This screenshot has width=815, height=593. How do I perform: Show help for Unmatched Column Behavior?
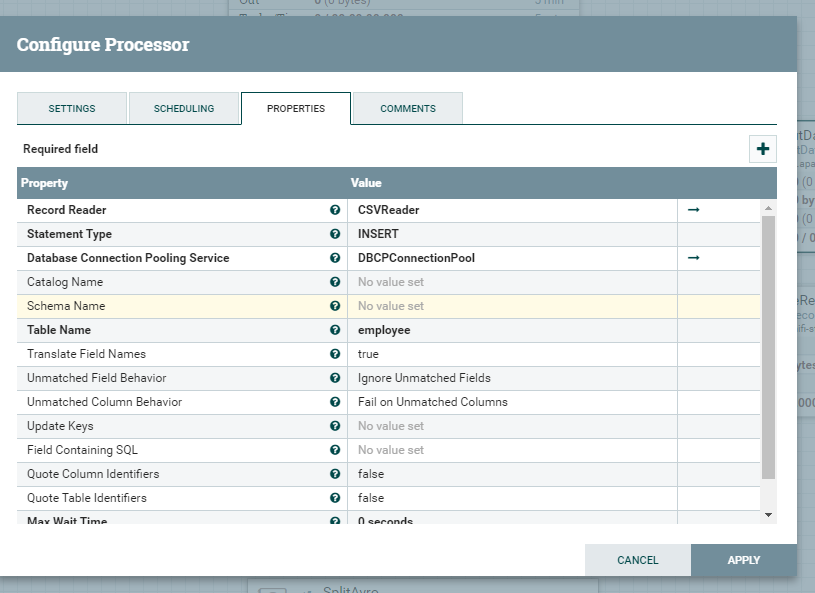335,402
